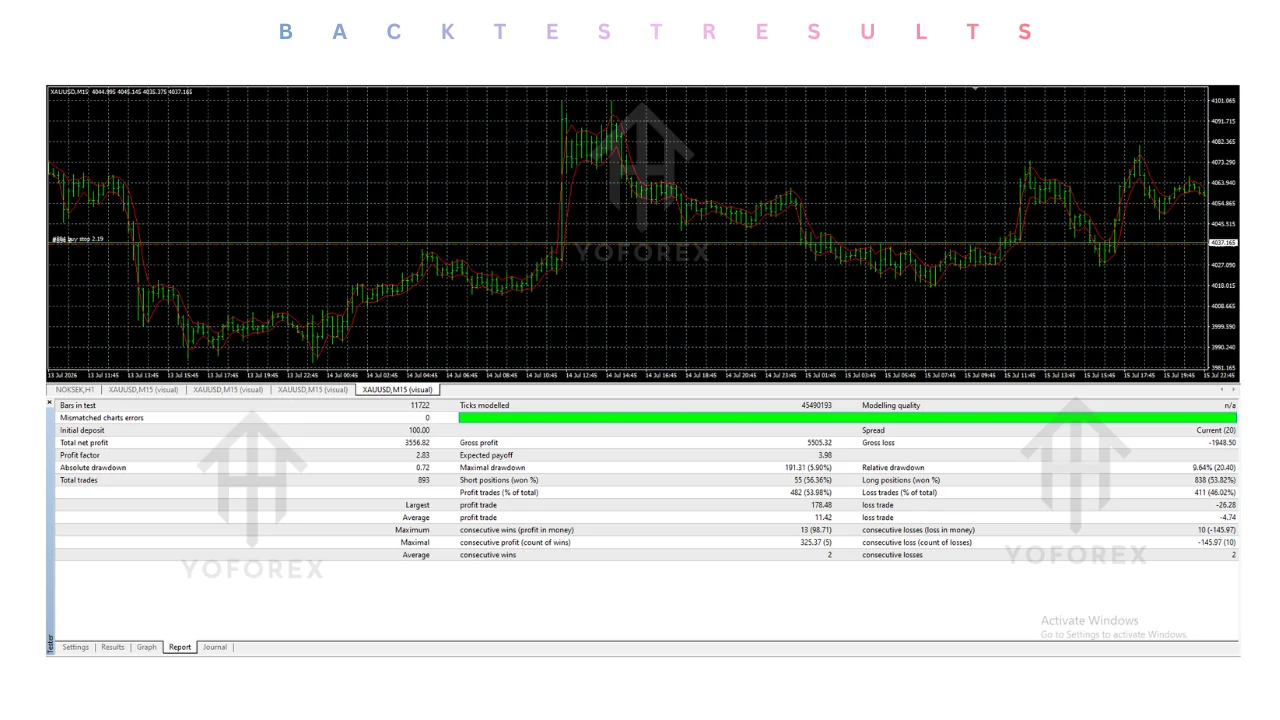Click the largest profit trade value 178.48
Viewport: 1280px width, 720px height.
tap(822, 505)
